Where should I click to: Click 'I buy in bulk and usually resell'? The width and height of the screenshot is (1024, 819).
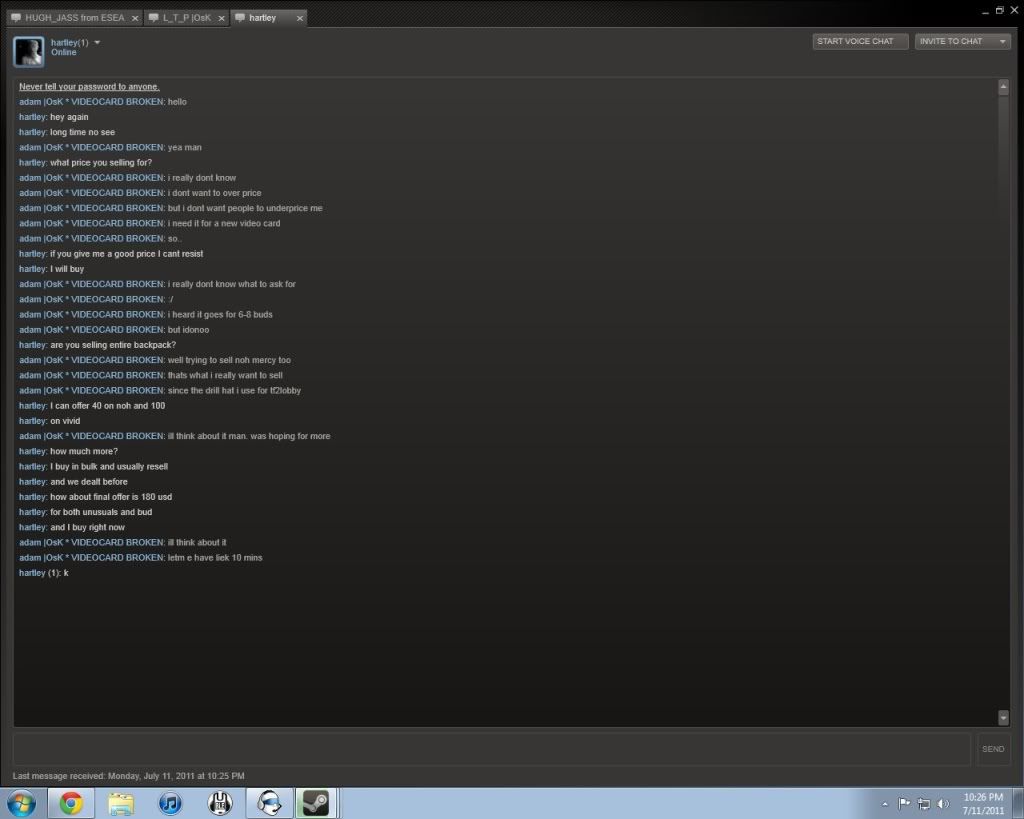click(109, 467)
